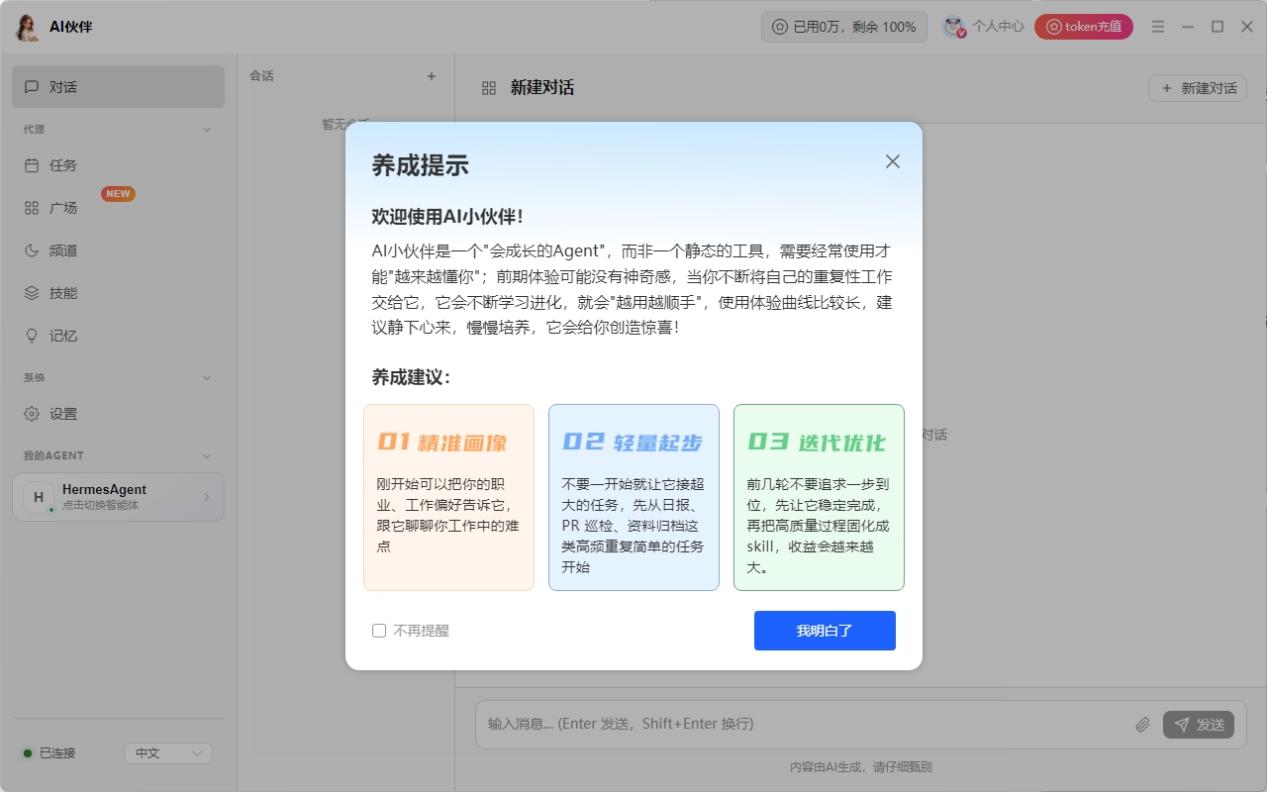Screen dimensions: 1267x792
Task: Add a conversation with the plus icon
Action: click(431, 76)
